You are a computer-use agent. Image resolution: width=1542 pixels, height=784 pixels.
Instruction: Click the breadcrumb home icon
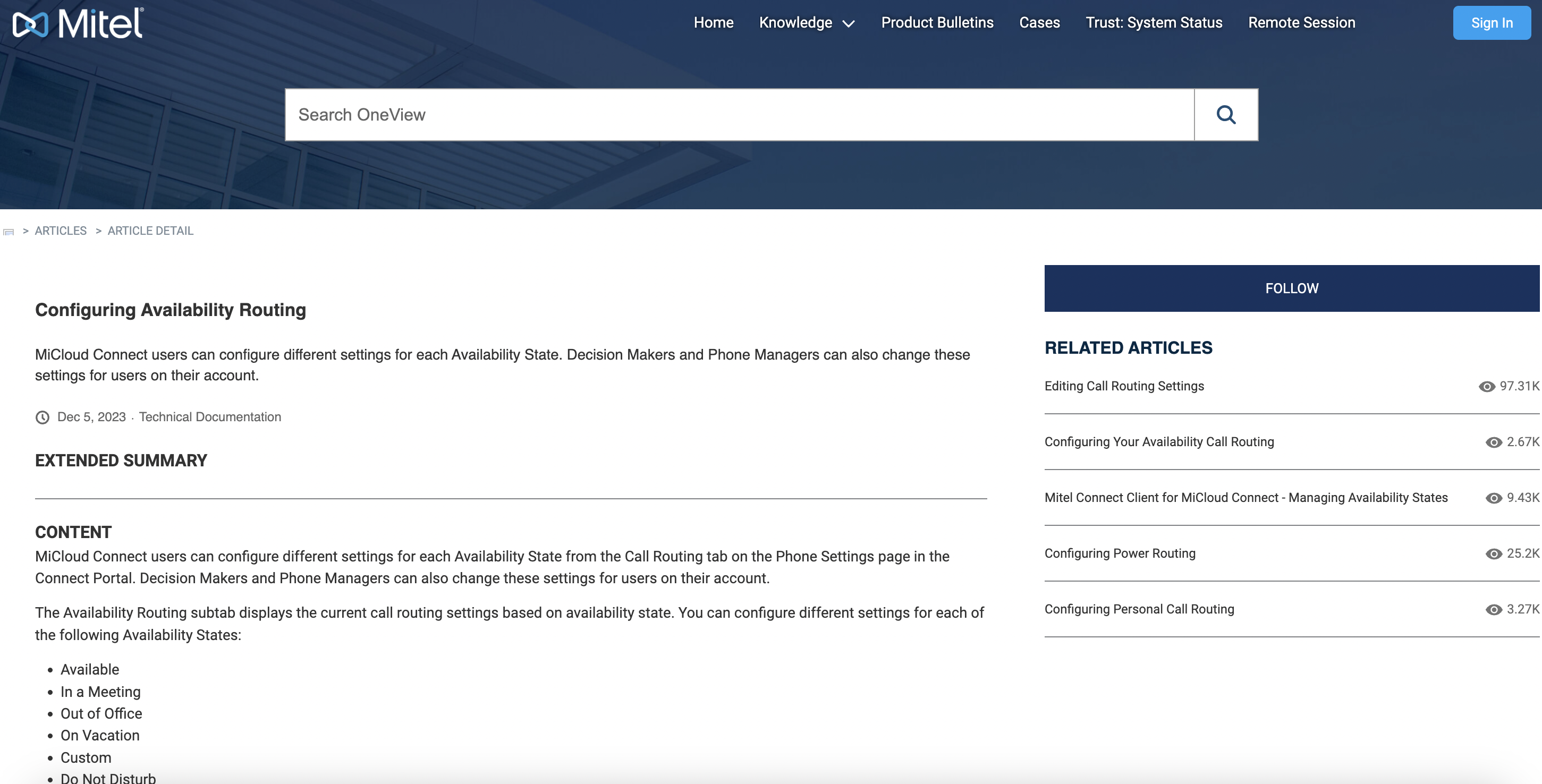tap(9, 232)
